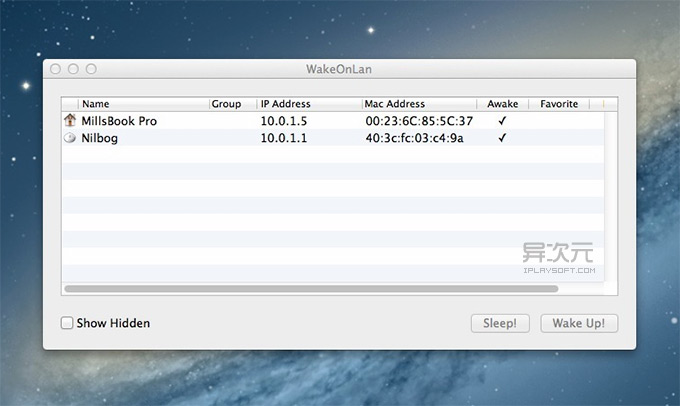Click the Sleep! button

click(x=500, y=323)
